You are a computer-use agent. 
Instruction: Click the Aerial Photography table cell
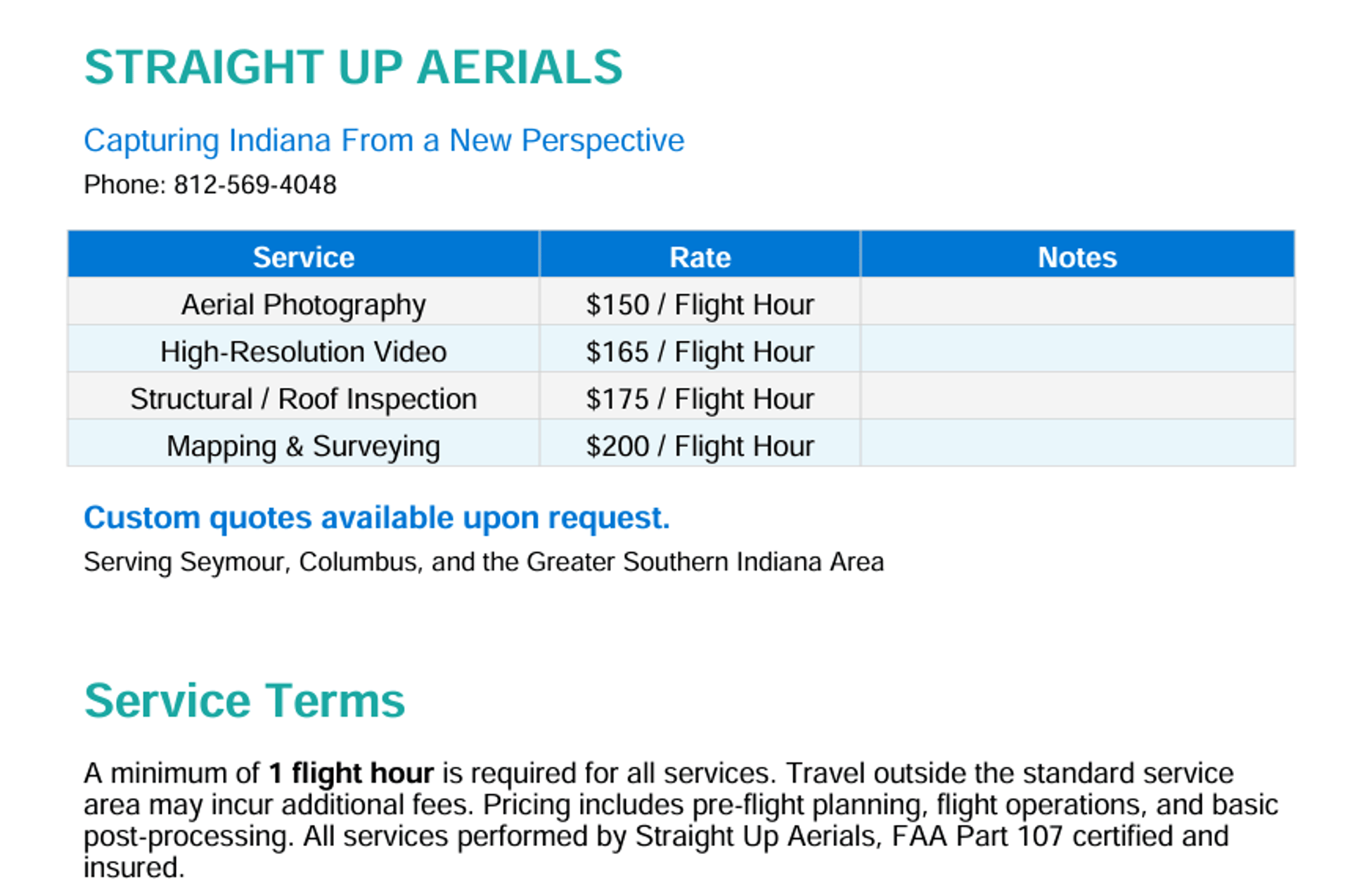303,305
